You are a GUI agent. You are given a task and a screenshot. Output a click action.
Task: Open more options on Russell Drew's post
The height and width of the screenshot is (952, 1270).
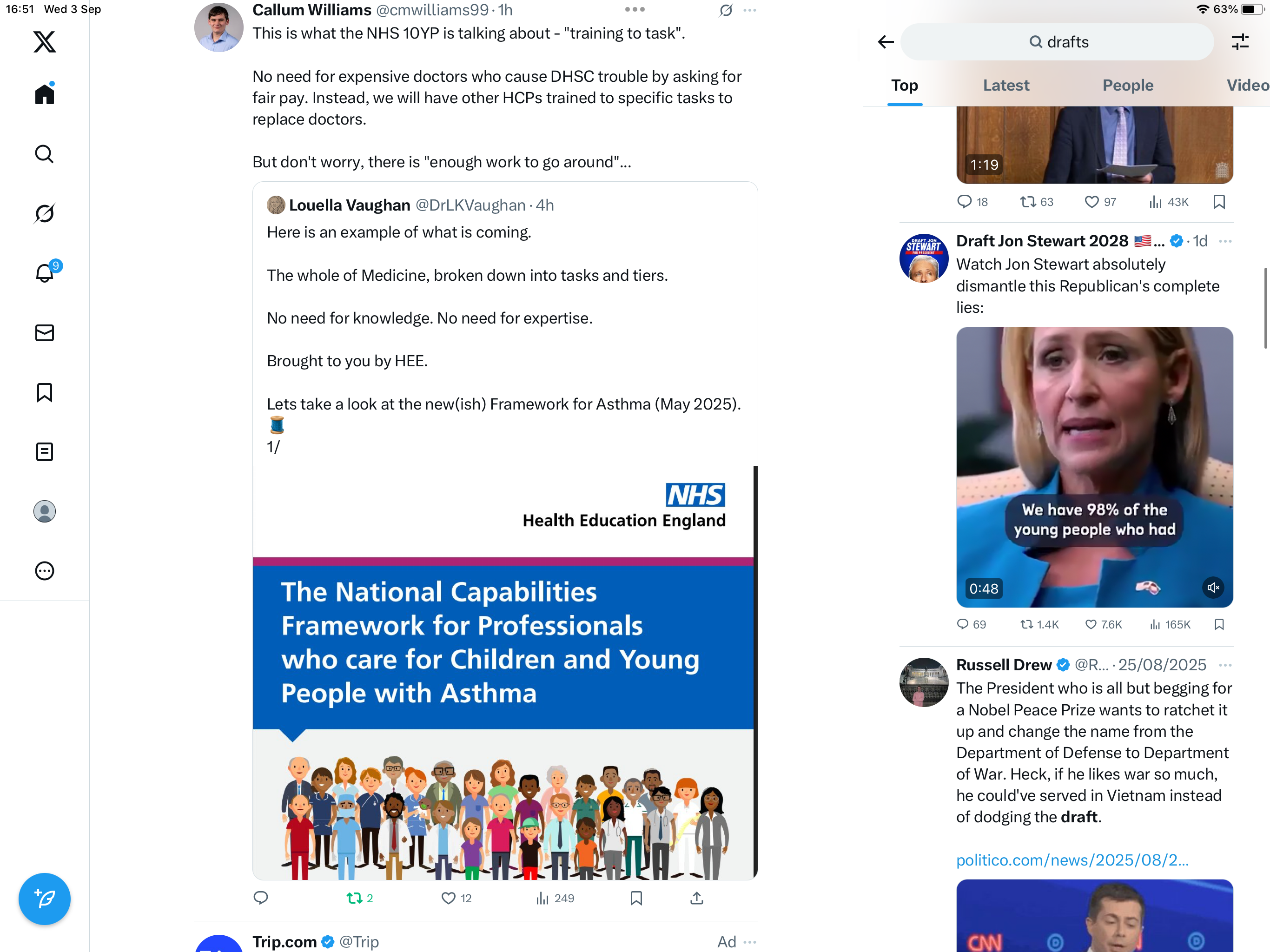pyautogui.click(x=1224, y=665)
